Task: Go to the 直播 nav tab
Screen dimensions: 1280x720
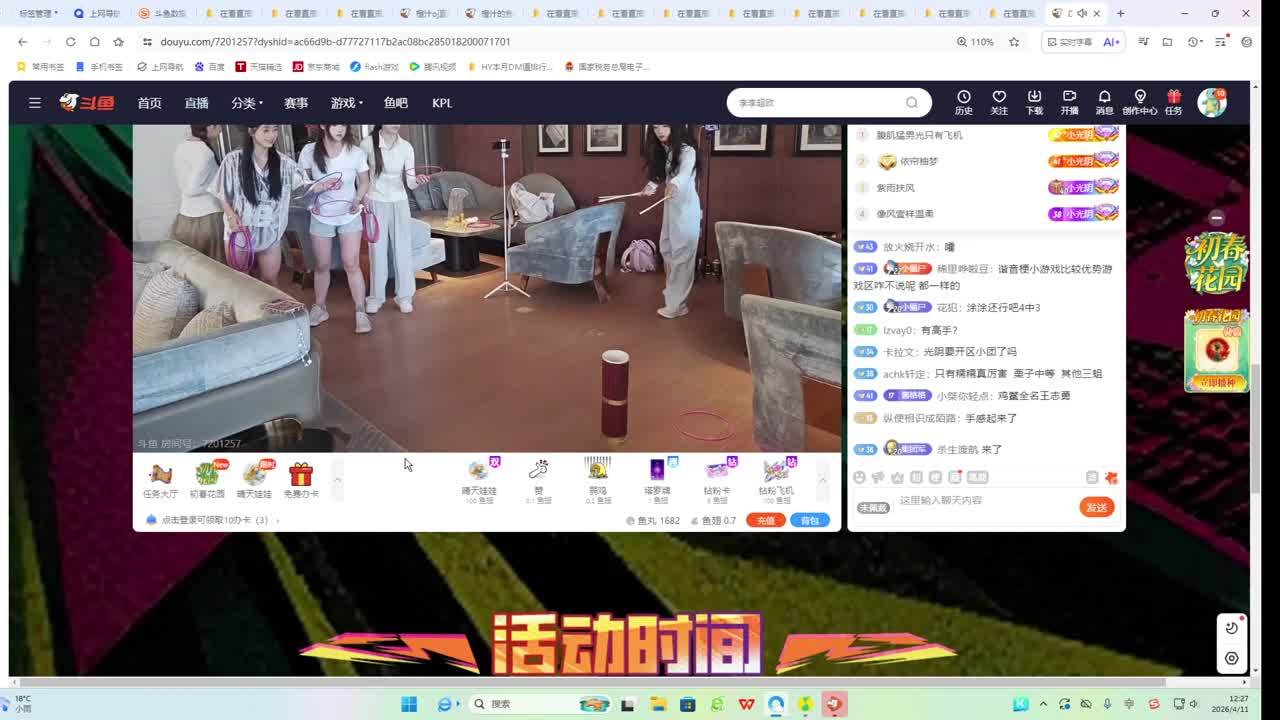Action: tap(196, 103)
